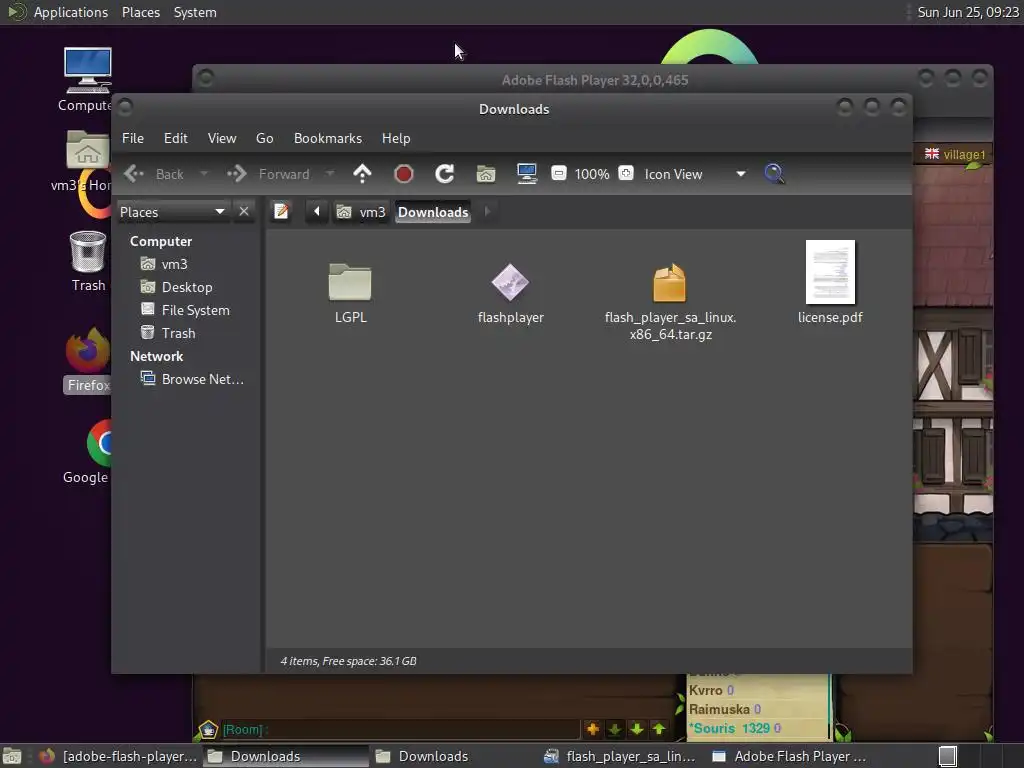Select the vm3 path bar button

361,212
